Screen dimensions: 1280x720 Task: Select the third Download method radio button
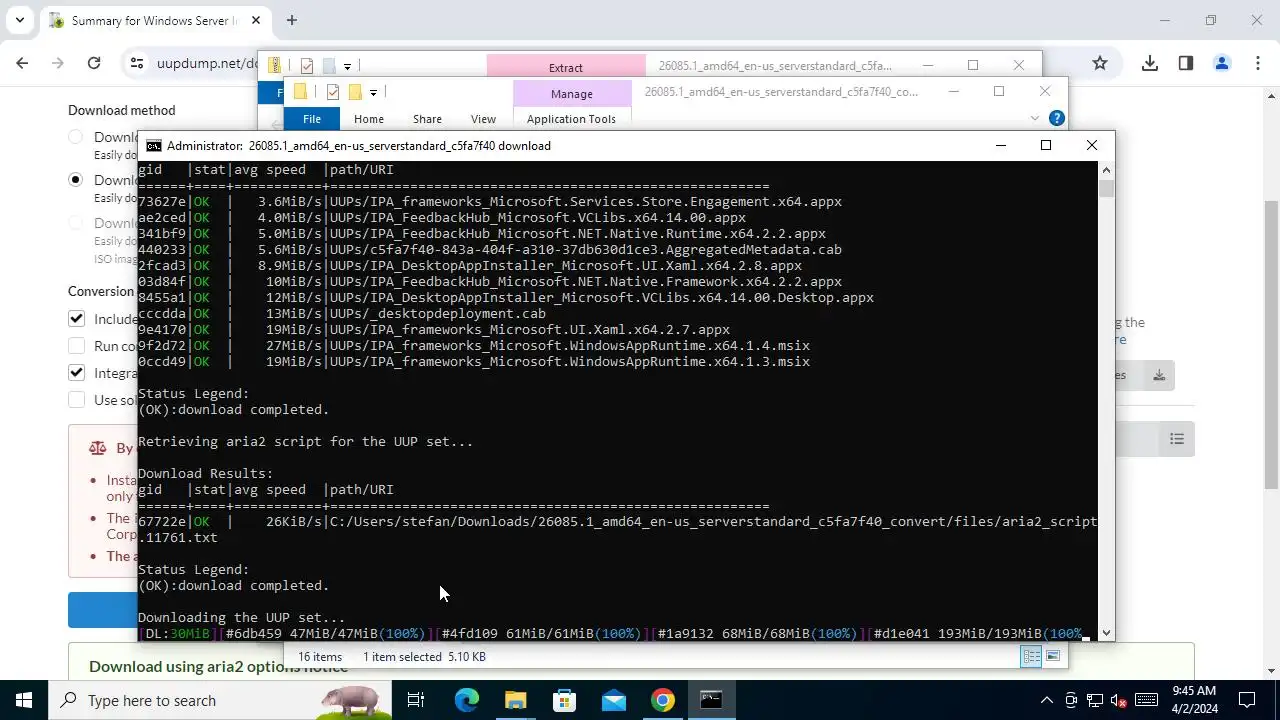pos(76,223)
